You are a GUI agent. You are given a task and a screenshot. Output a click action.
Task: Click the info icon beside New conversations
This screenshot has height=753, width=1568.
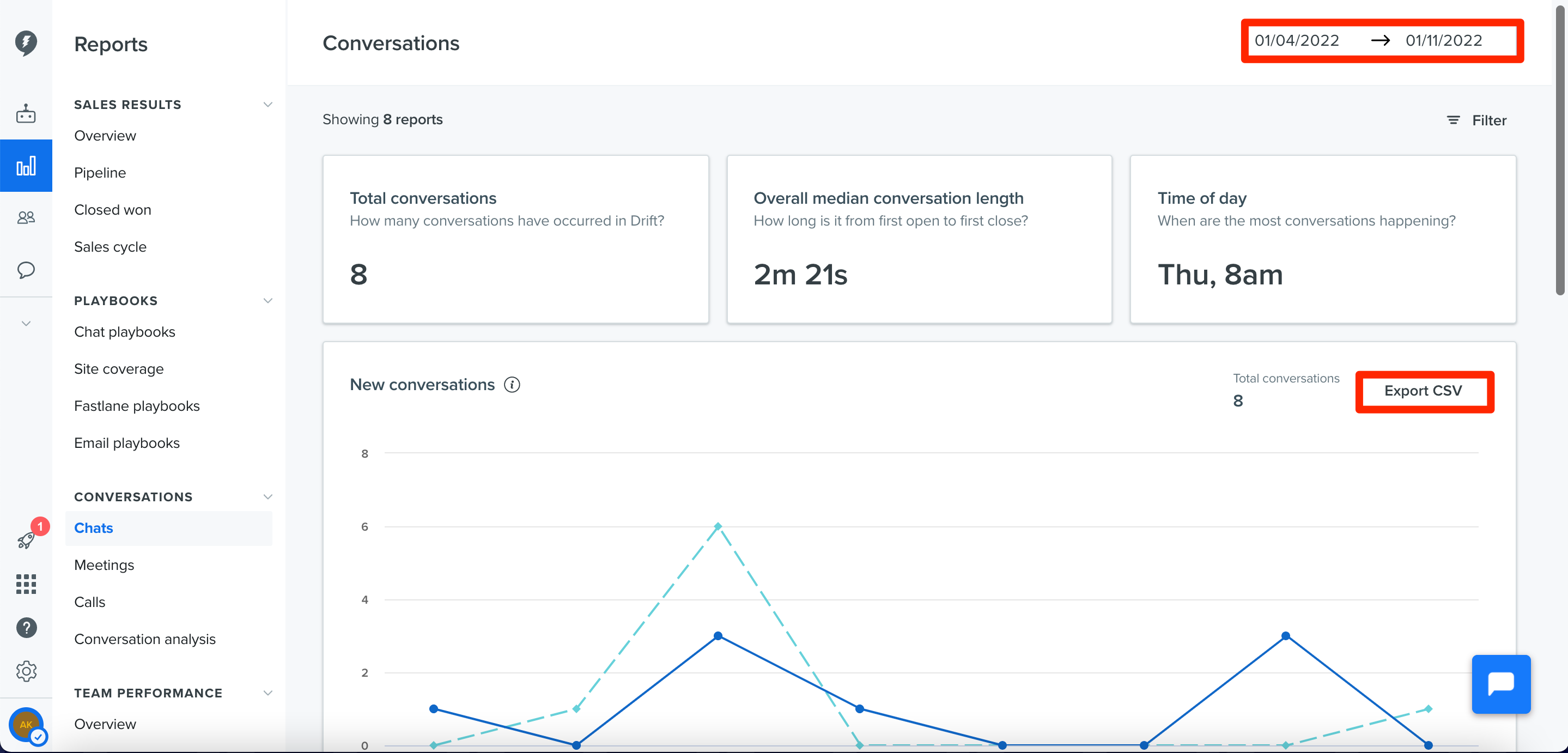(512, 385)
